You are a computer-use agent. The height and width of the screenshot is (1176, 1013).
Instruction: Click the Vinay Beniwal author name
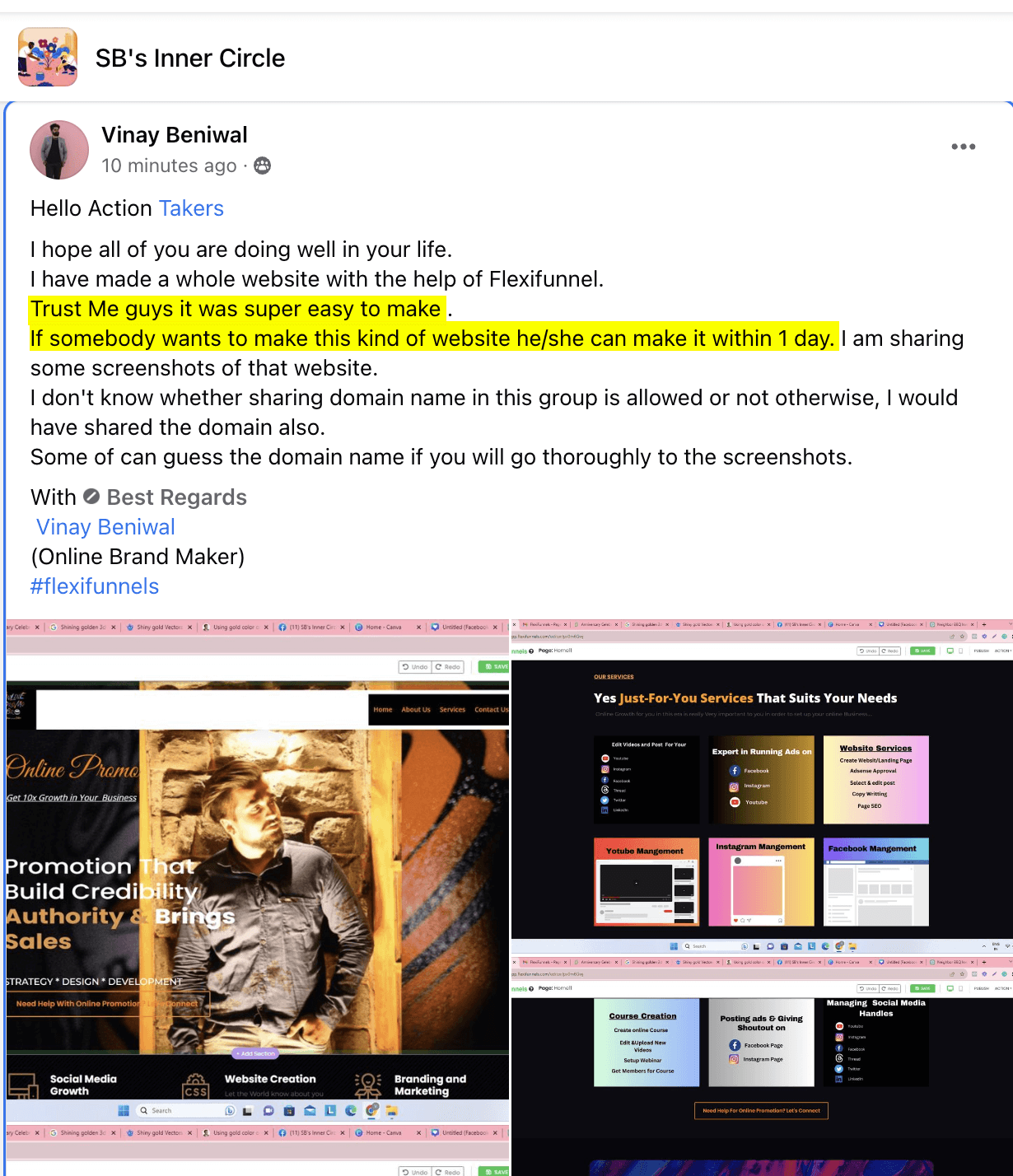175,135
